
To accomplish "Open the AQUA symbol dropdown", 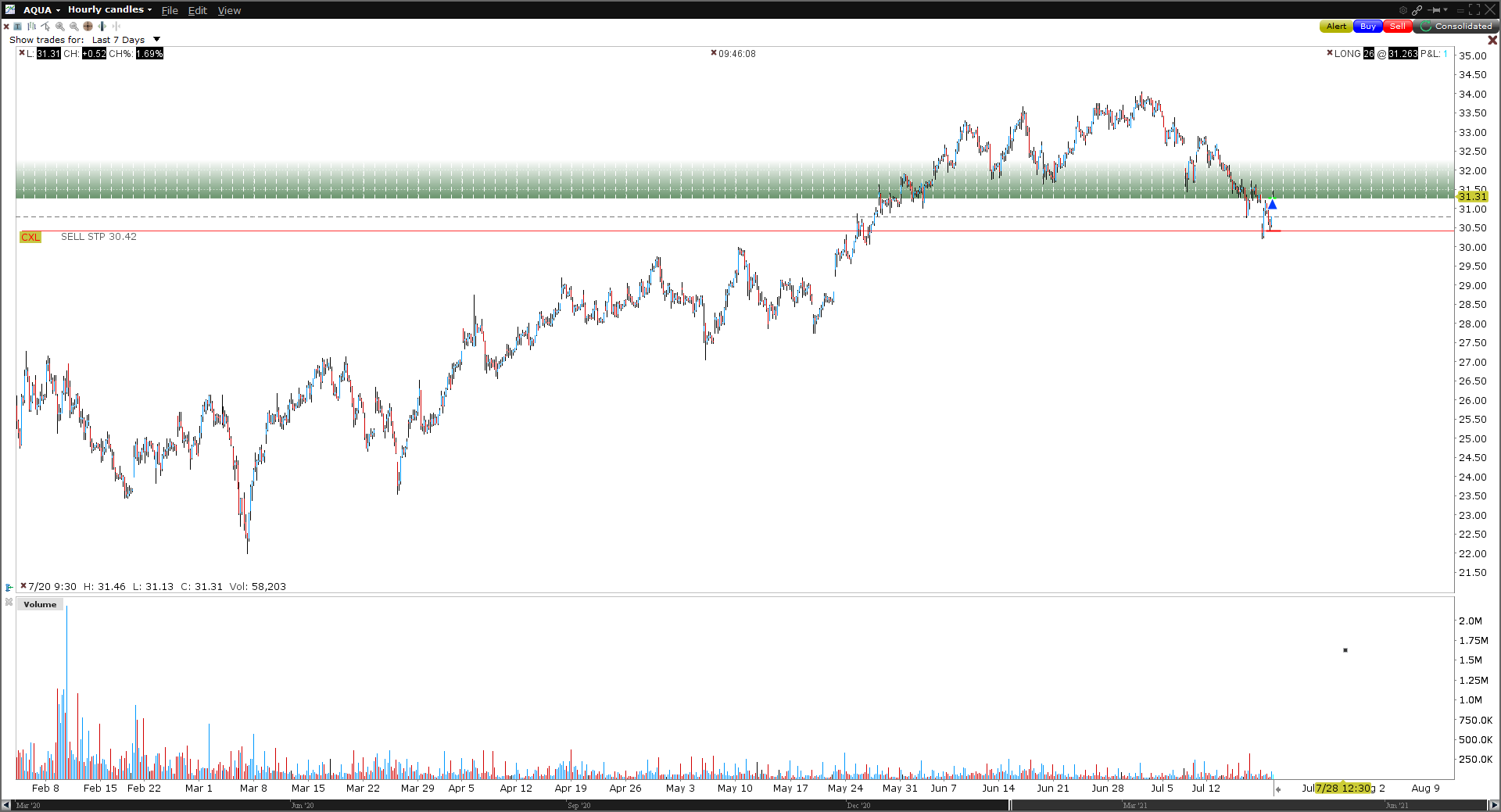I will click(41, 9).
